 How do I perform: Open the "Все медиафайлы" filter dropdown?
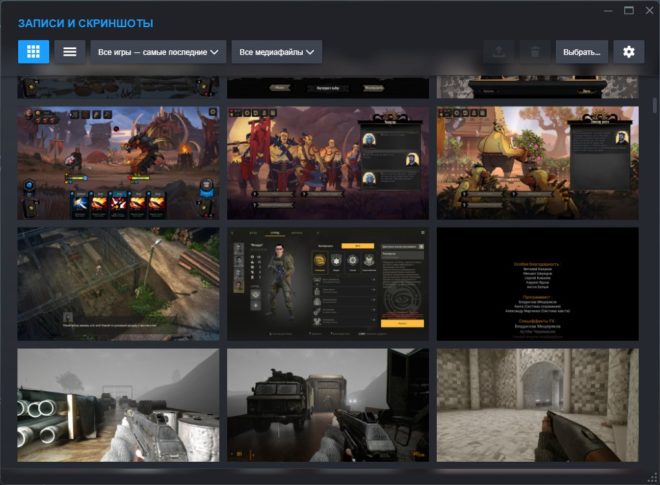277,52
